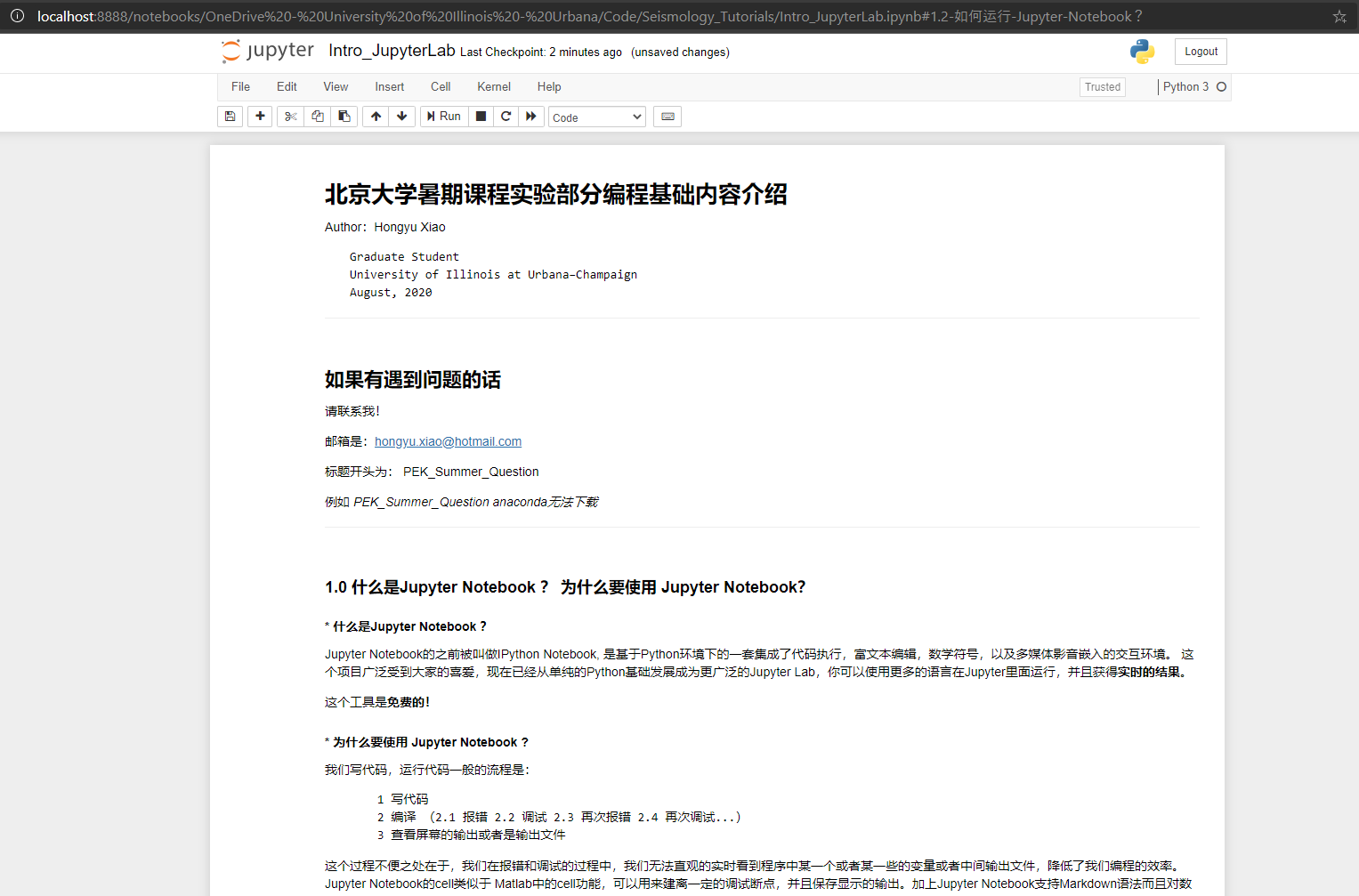Save the notebook with the floppy disk icon

[x=230, y=117]
